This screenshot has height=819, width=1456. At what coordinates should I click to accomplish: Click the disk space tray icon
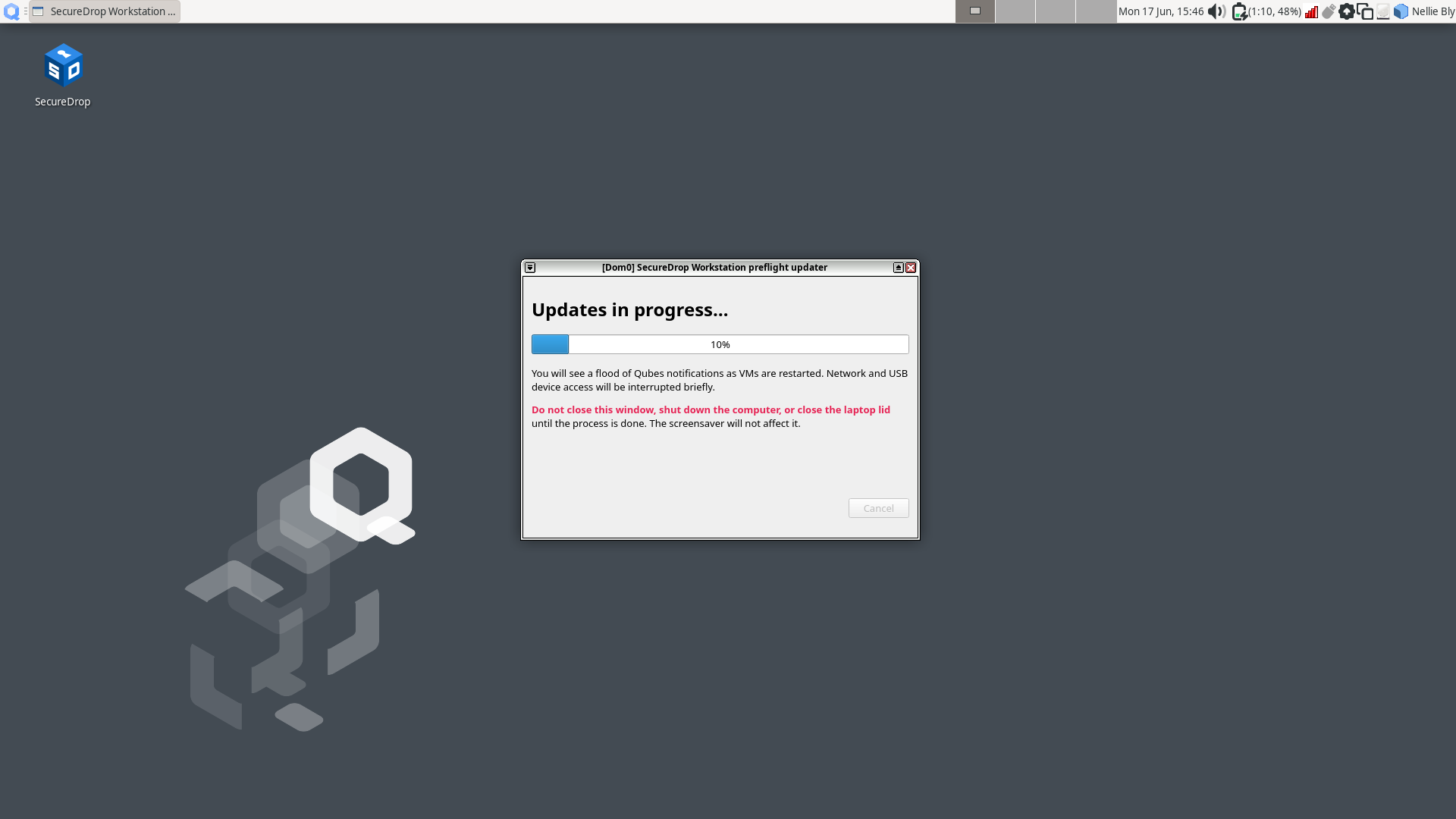tap(1383, 11)
